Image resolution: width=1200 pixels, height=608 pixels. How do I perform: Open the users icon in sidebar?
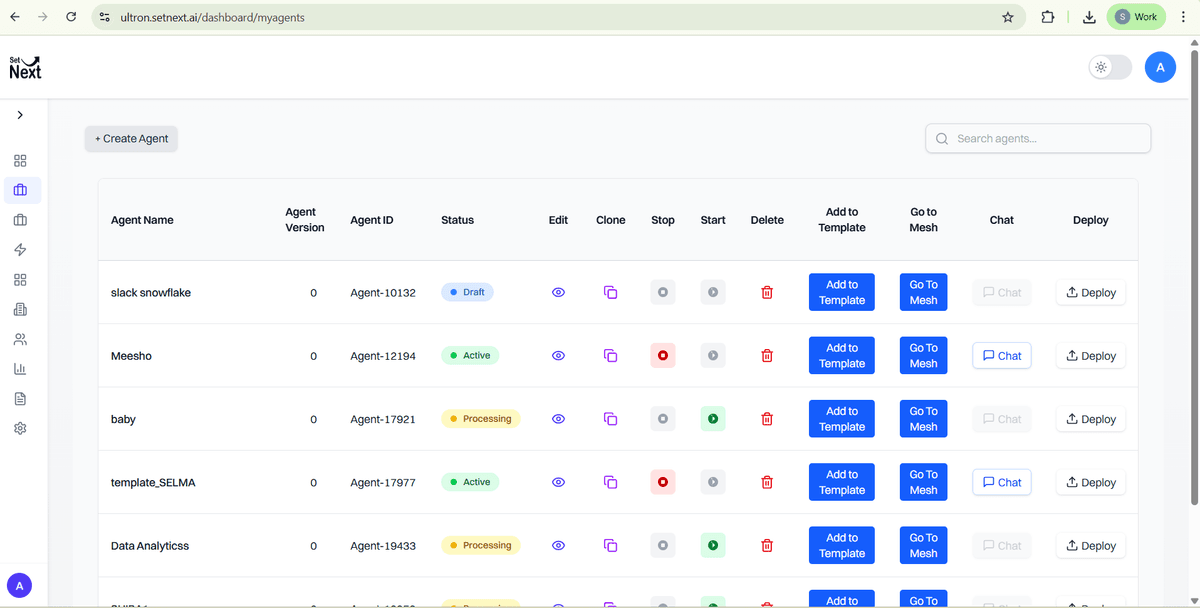[x=20, y=339]
